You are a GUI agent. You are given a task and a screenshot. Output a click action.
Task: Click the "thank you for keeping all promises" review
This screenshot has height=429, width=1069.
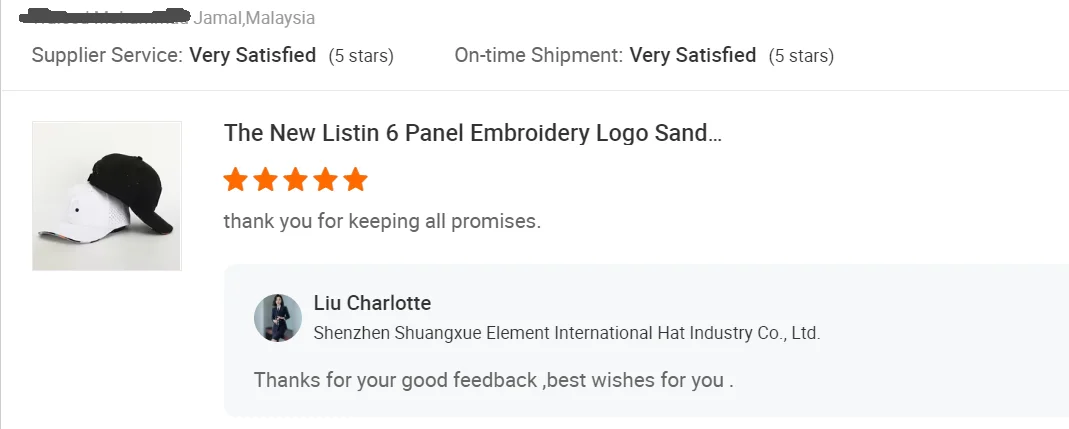tap(382, 221)
